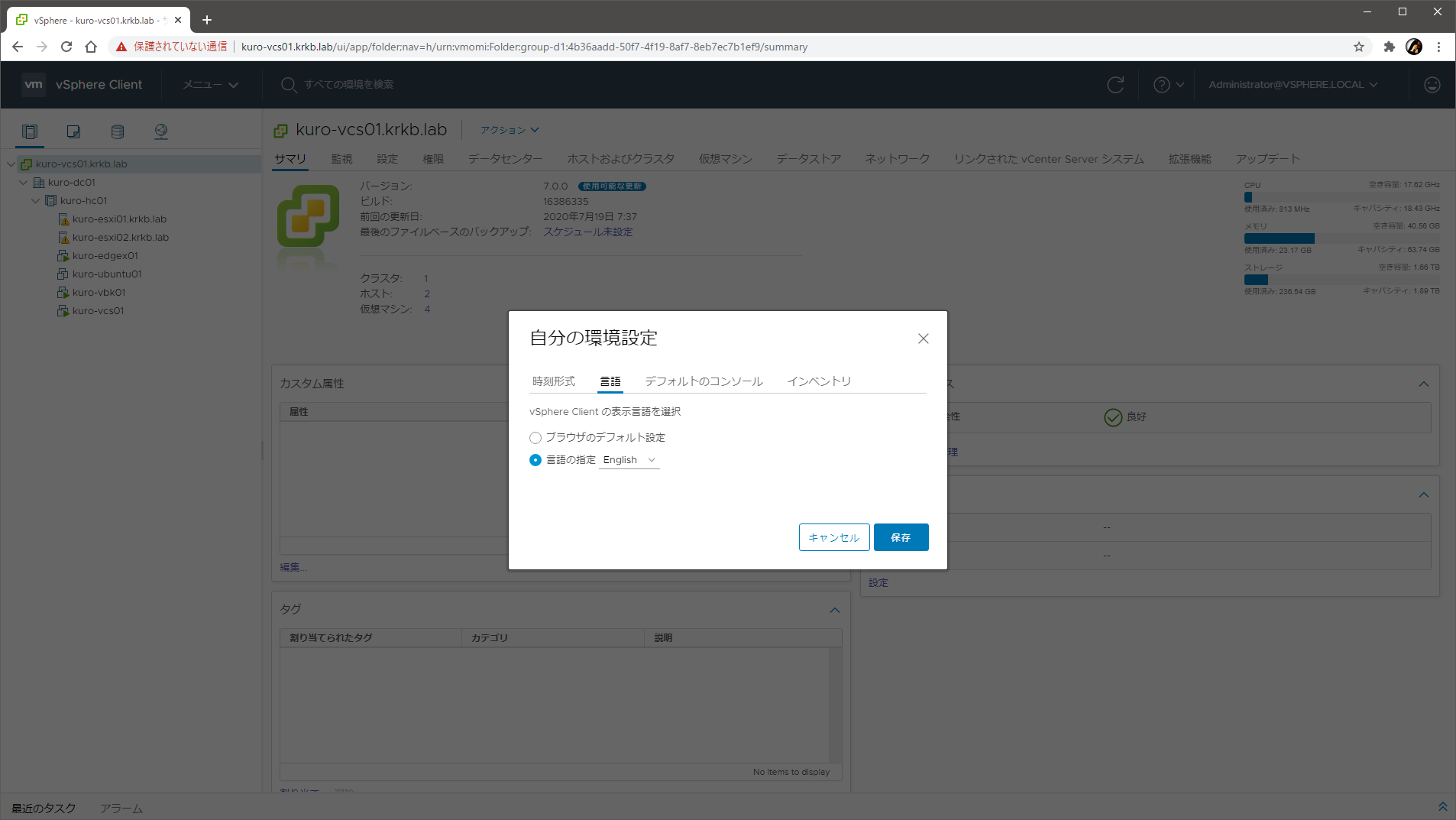Collapse the kuro-hc01 cluster node
Image resolution: width=1456 pixels, height=820 pixels.
click(x=36, y=201)
